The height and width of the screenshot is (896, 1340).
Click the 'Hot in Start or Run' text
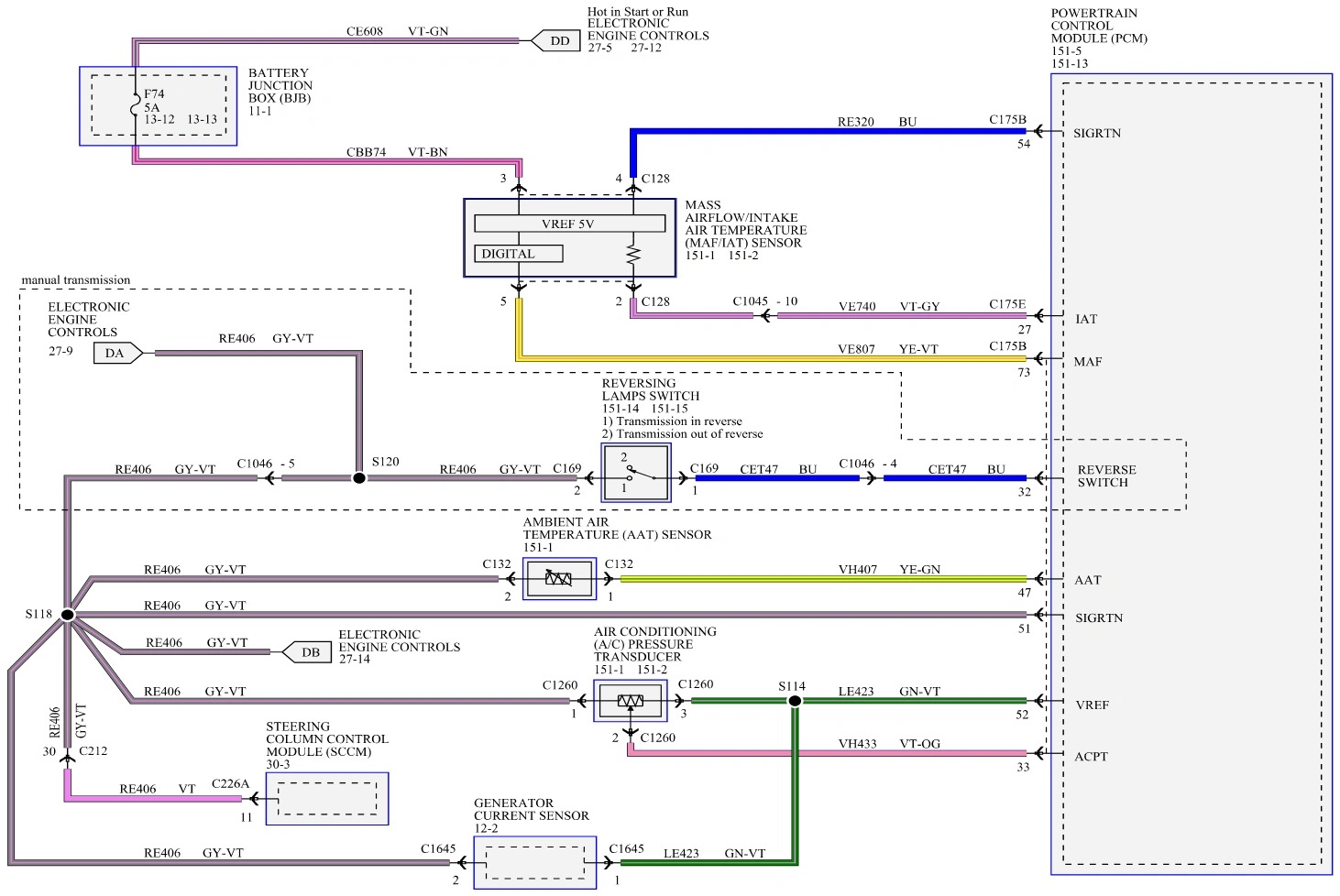638,12
